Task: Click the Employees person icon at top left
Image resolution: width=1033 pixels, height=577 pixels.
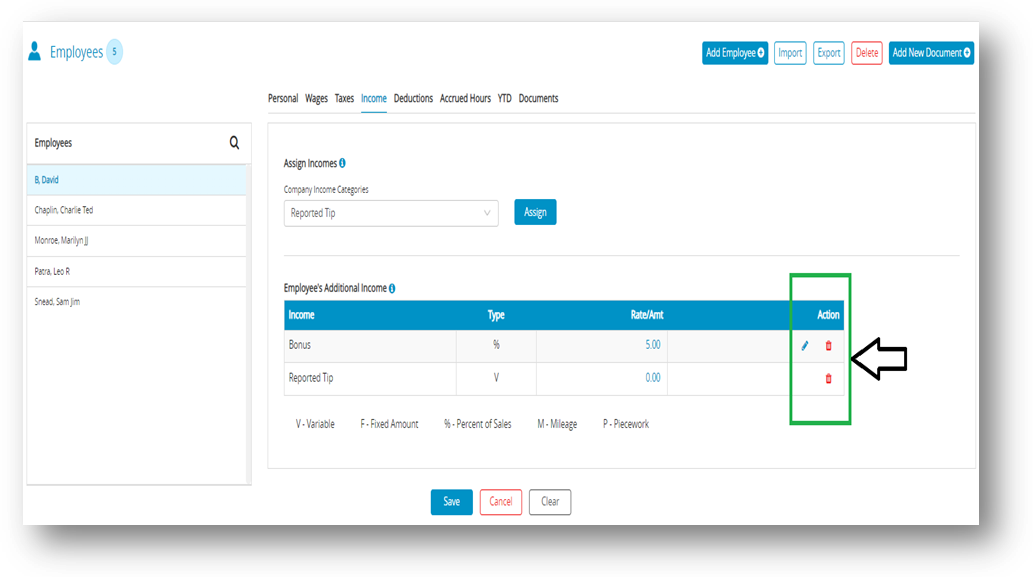Action: (33, 52)
